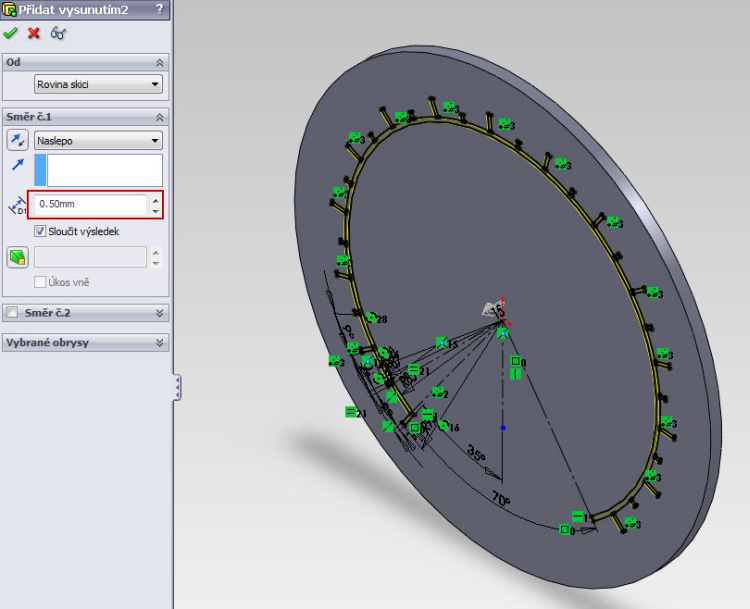The image size is (750, 609).
Task: Cancel the feature with the red X
Action: pos(33,33)
